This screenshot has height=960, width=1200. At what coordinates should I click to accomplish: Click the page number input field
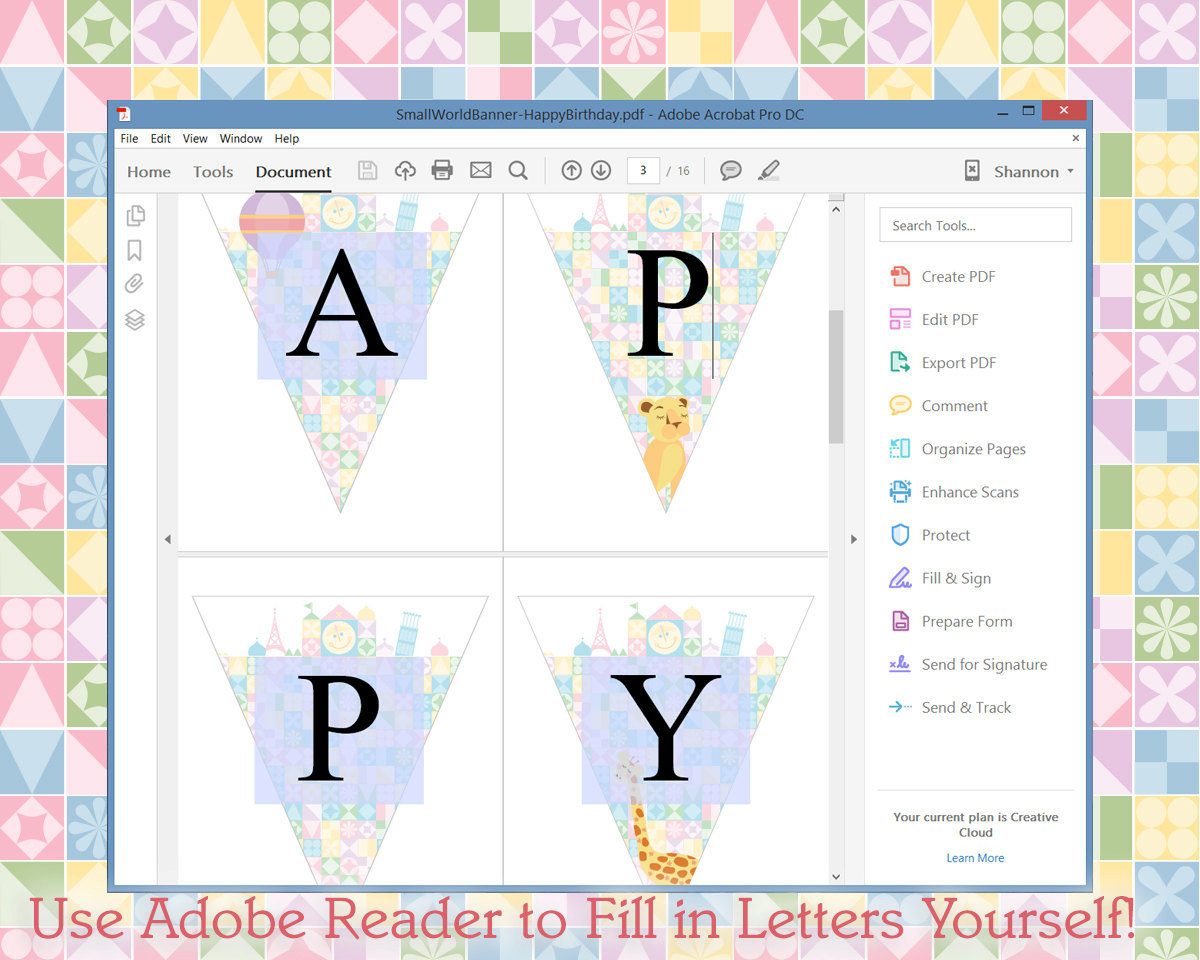[x=643, y=171]
